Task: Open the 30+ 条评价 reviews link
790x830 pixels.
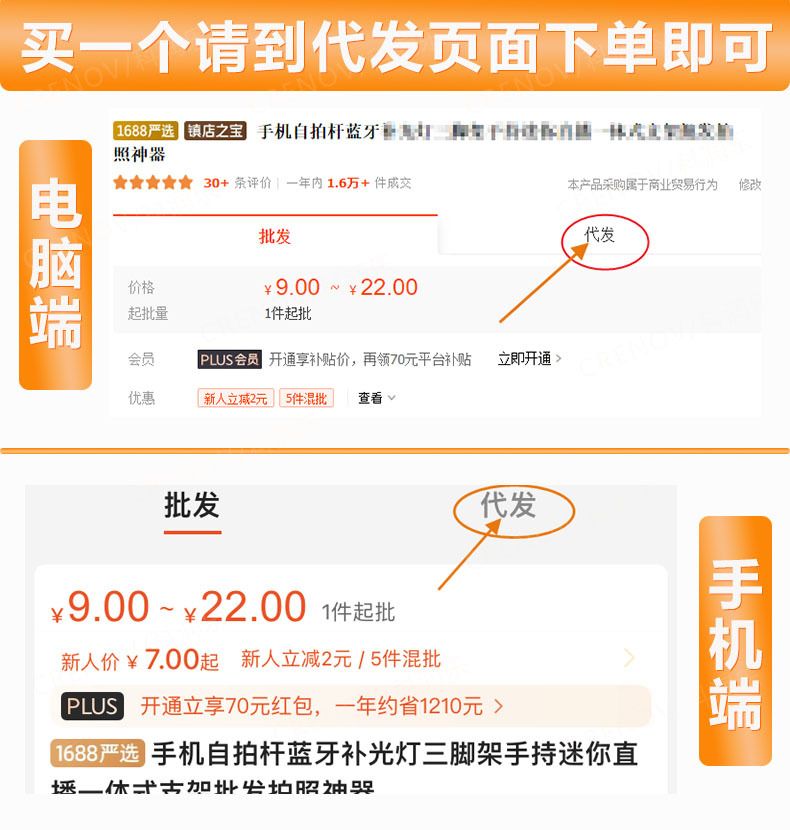Action: 237,183
